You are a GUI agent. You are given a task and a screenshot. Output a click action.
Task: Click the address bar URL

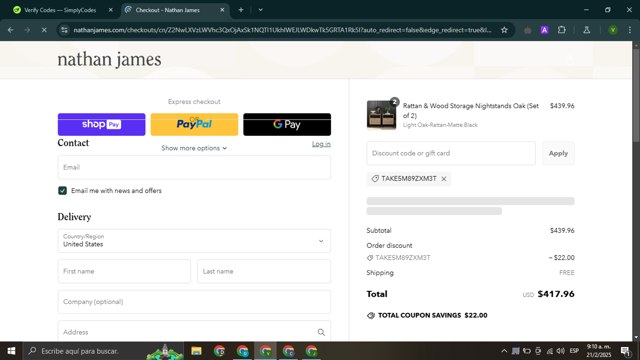(282, 30)
